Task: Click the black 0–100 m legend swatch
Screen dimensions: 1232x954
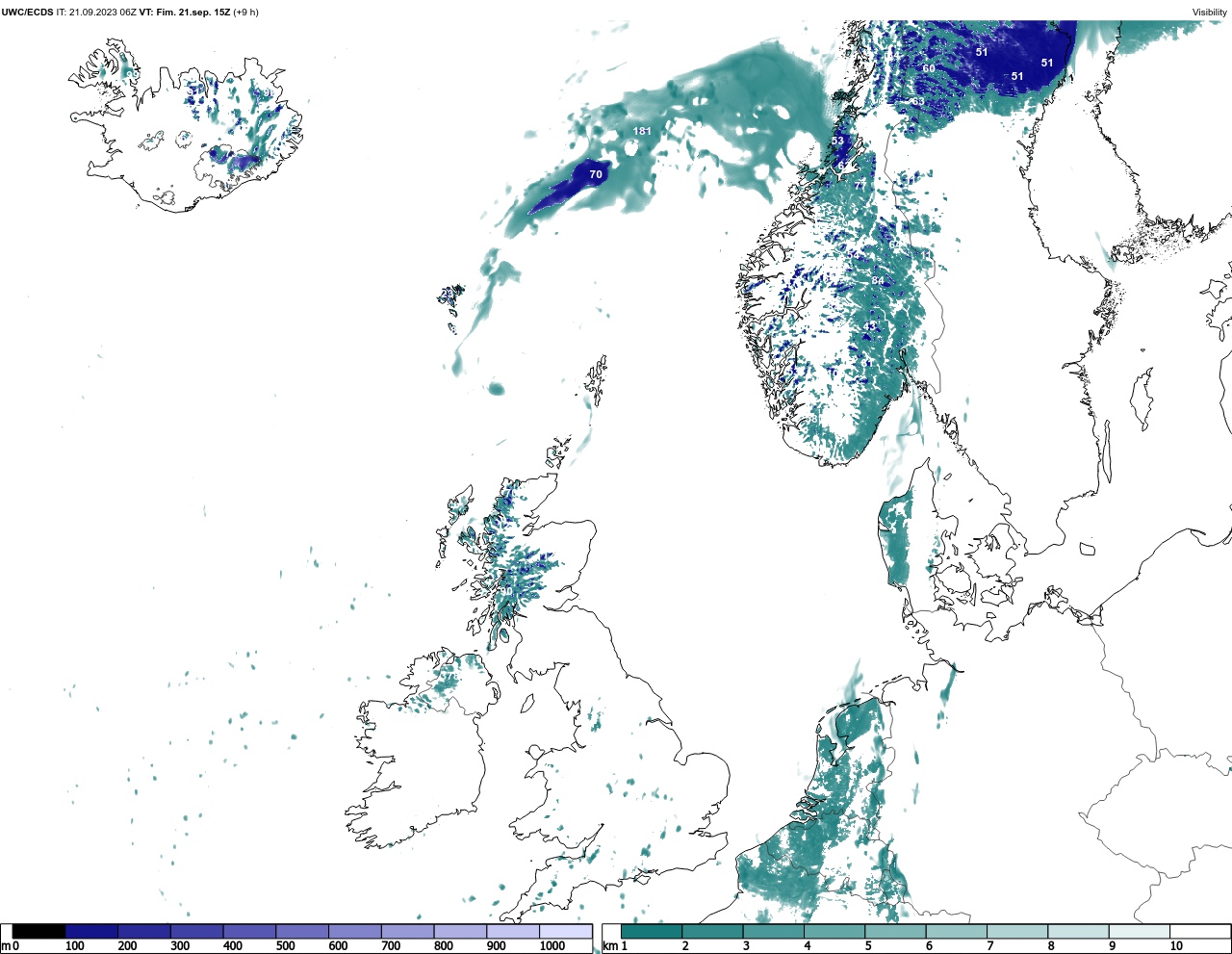Action: pyautogui.click(x=39, y=931)
